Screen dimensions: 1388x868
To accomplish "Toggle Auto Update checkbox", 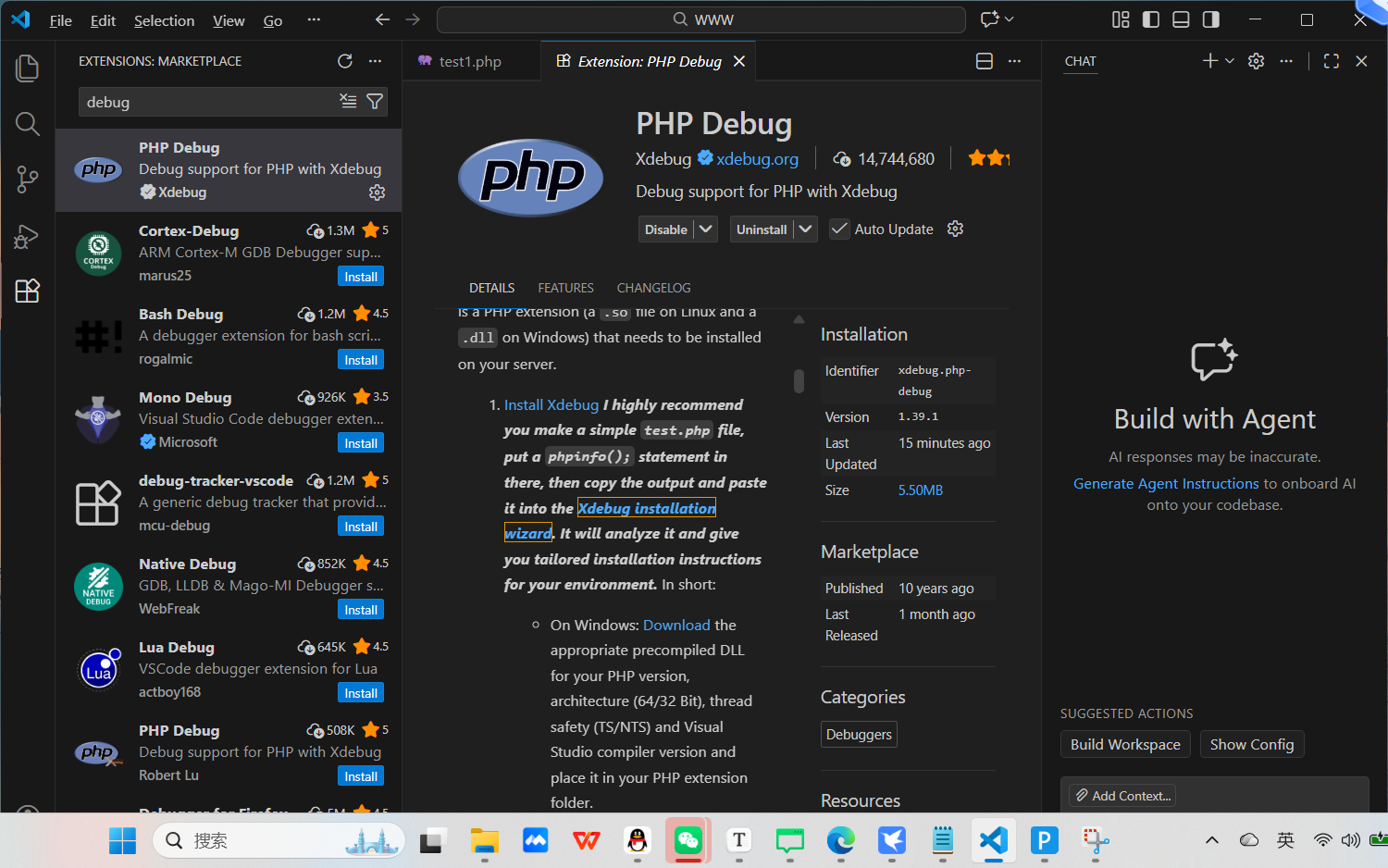I will 839,229.
